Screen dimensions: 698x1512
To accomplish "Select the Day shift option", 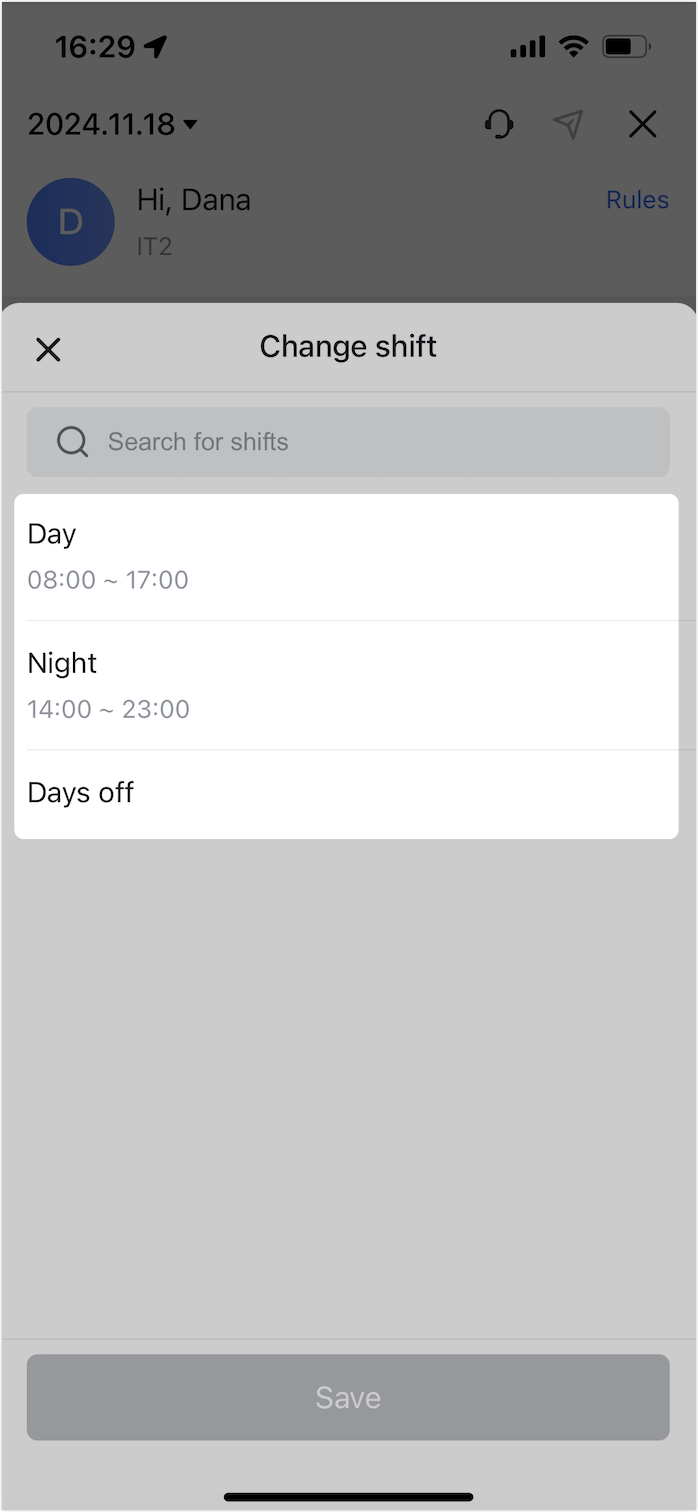I will 348,555.
